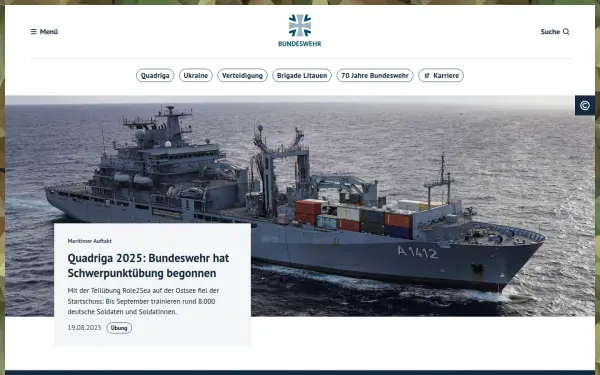Click the date 19.08.2025
The width and height of the screenshot is (600, 375).
[x=85, y=328]
